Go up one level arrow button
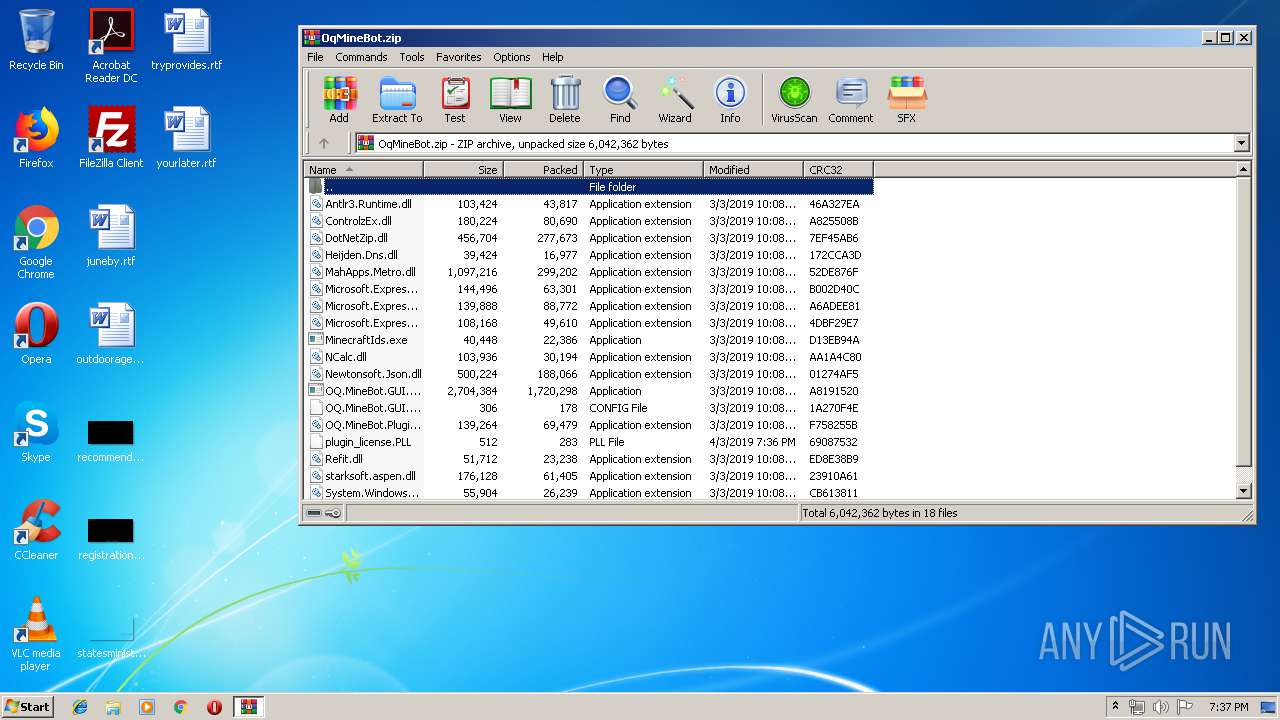The height and width of the screenshot is (720, 1280). coord(324,143)
